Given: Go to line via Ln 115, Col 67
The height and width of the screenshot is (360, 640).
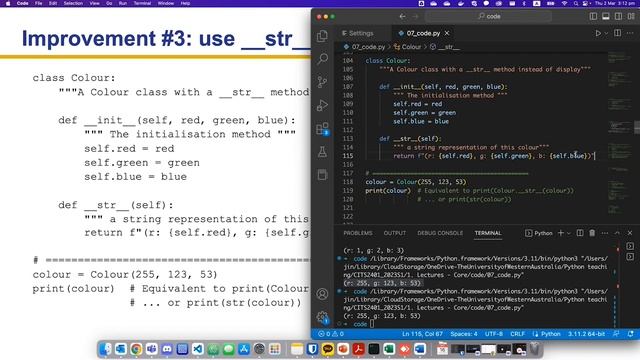Looking at the screenshot, I should 422,334.
